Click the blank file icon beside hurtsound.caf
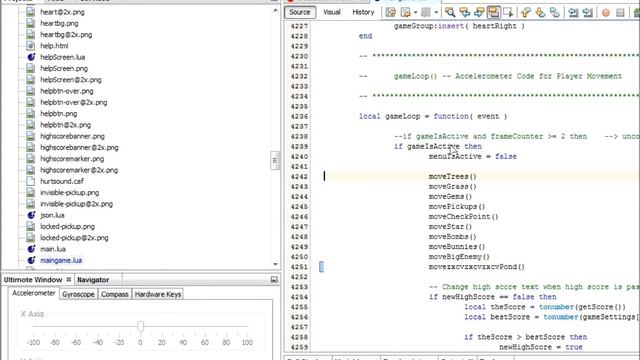This screenshot has width=640, height=360. click(x=31, y=181)
